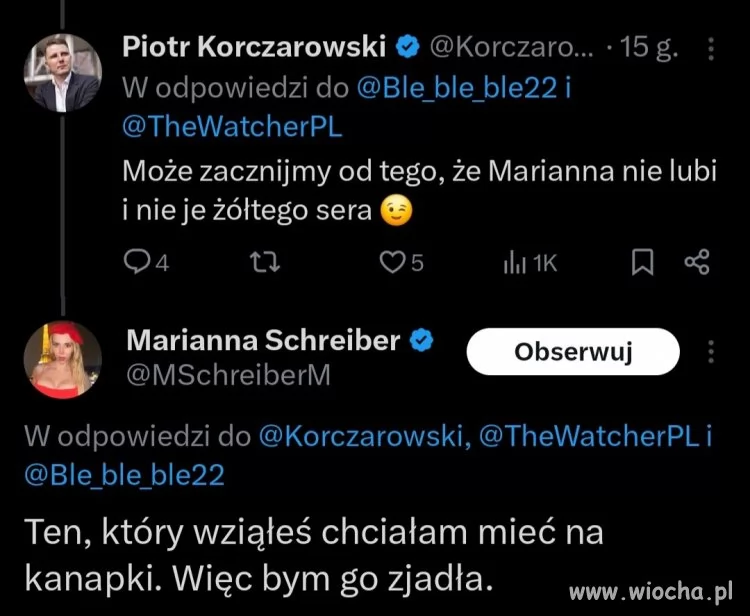Bookmark Piotr Korczarowski's tweet
Image resolution: width=750 pixels, height=616 pixels.
[x=643, y=262]
